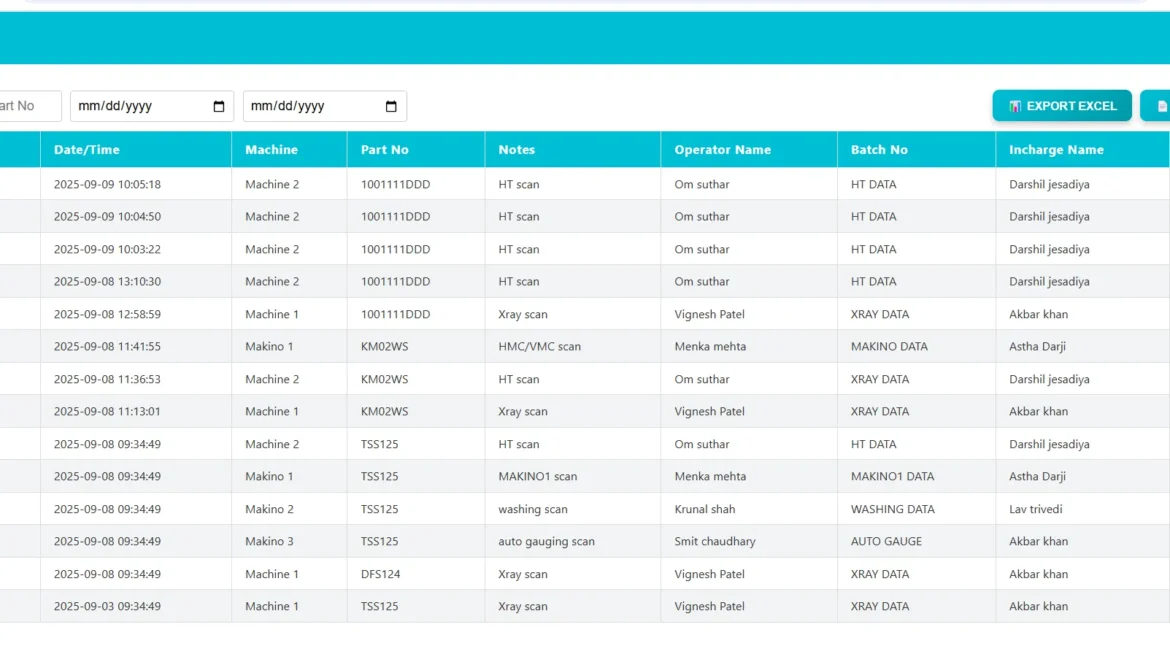This screenshot has height=646, width=1170.
Task: Focus the Part No search field
Action: pyautogui.click(x=28, y=106)
